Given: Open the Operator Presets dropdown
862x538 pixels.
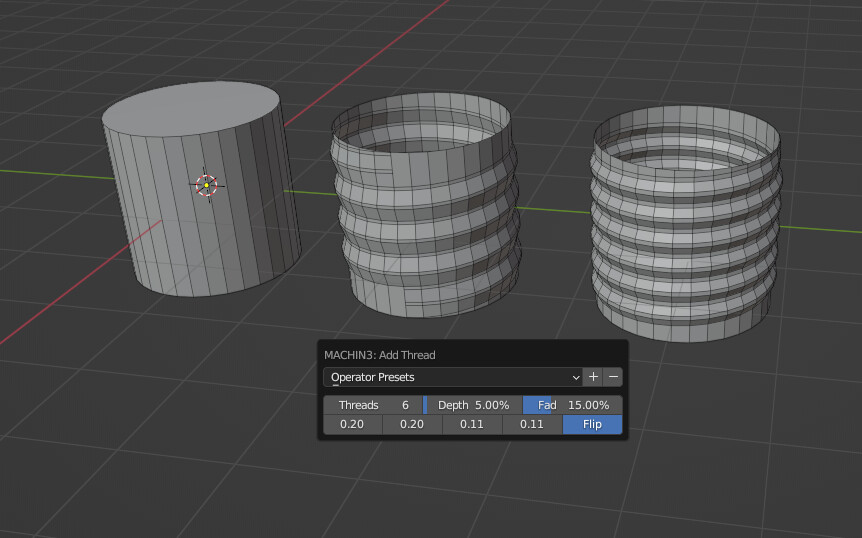Looking at the screenshot, I should click(453, 377).
